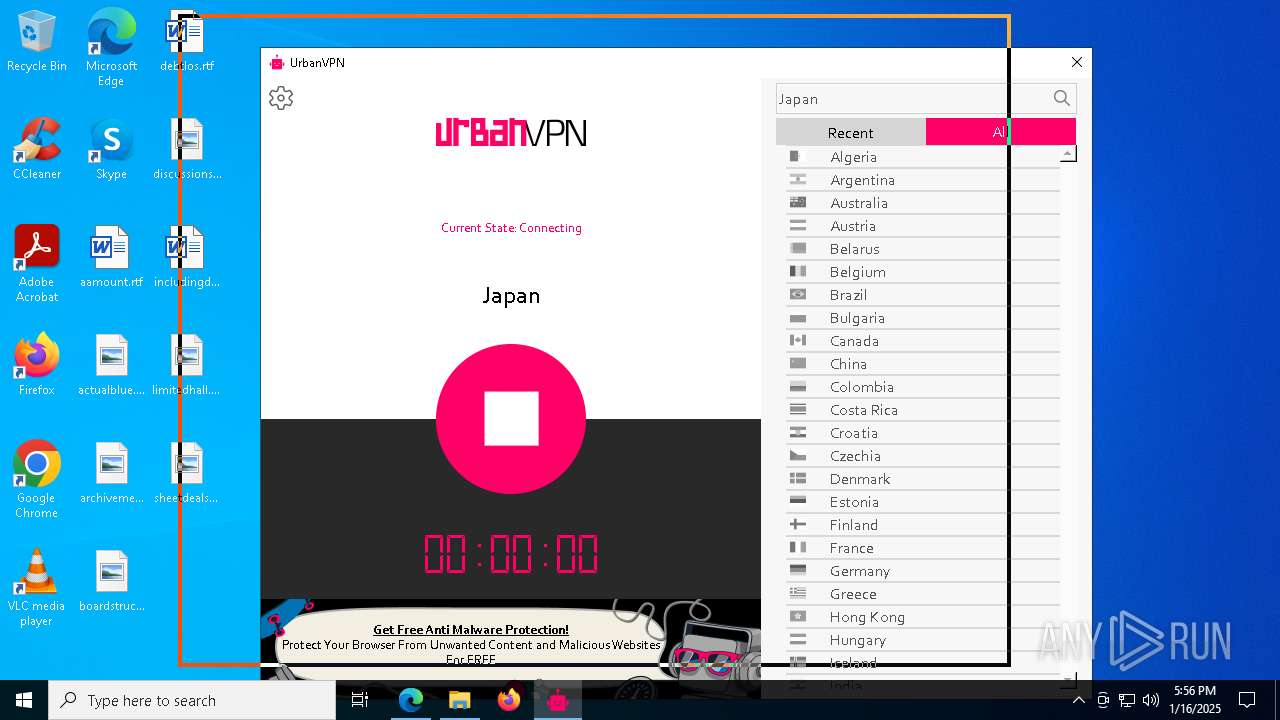Choose Czechia location
The image size is (1280, 720).
click(923, 456)
